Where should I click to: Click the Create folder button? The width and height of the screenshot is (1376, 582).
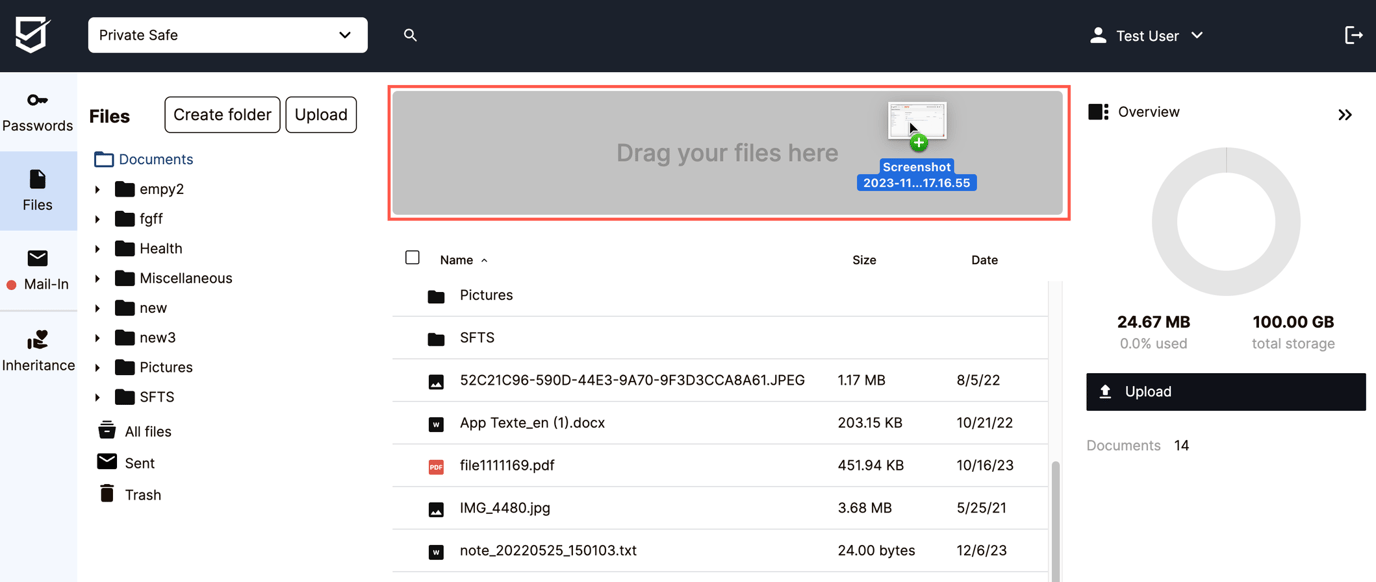(221, 114)
